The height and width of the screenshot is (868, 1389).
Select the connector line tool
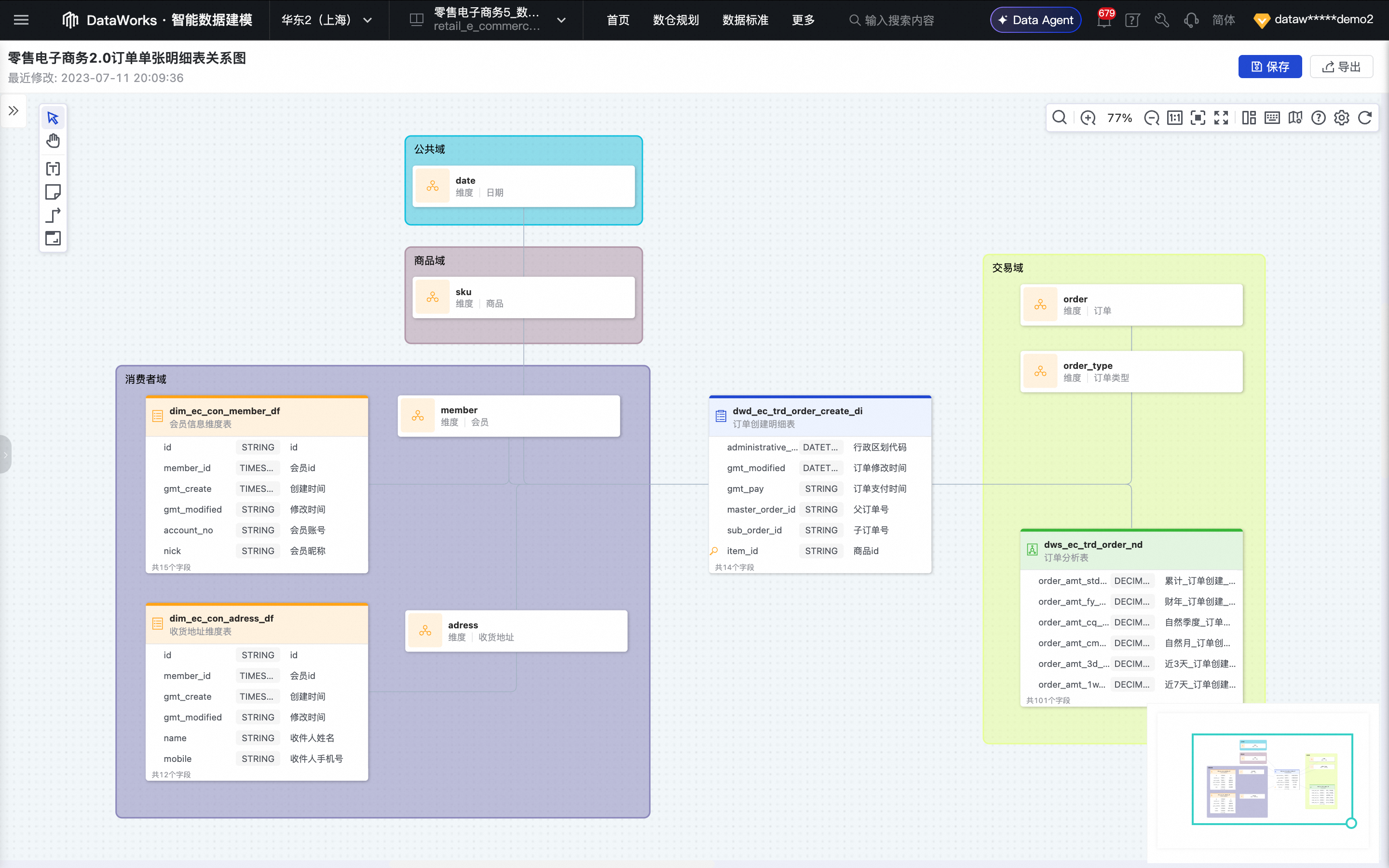coord(53,215)
